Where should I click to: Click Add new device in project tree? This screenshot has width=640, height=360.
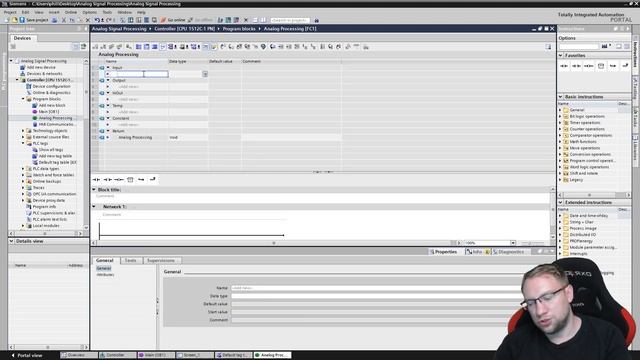(41, 67)
